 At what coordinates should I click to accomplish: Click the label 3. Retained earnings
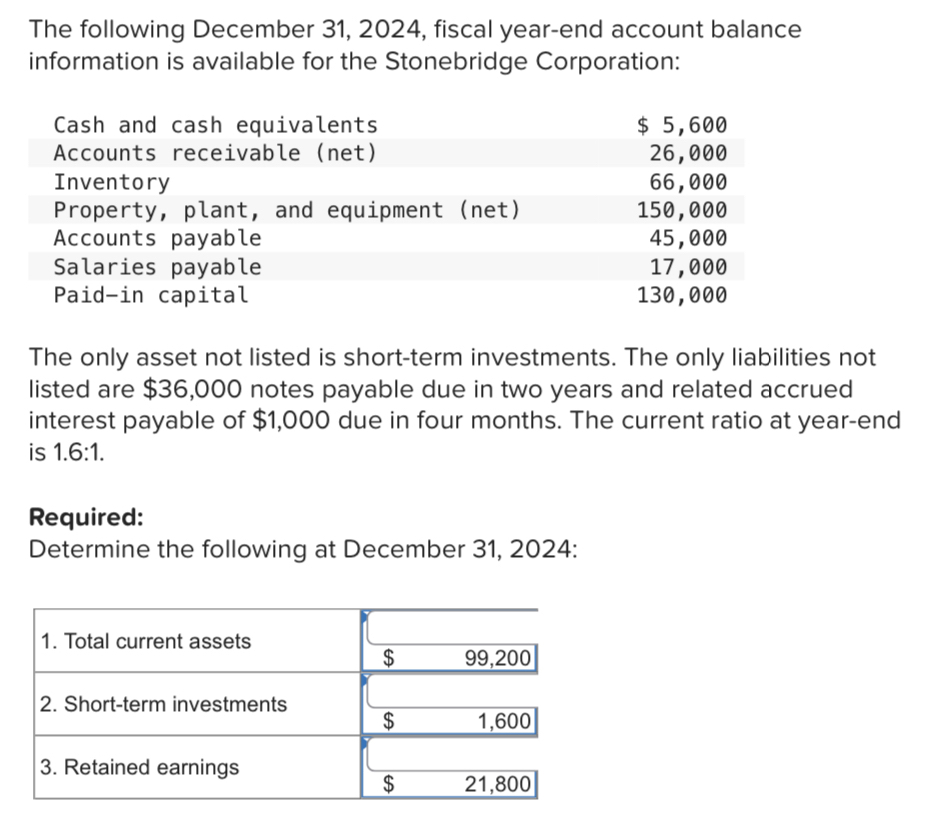tap(139, 768)
